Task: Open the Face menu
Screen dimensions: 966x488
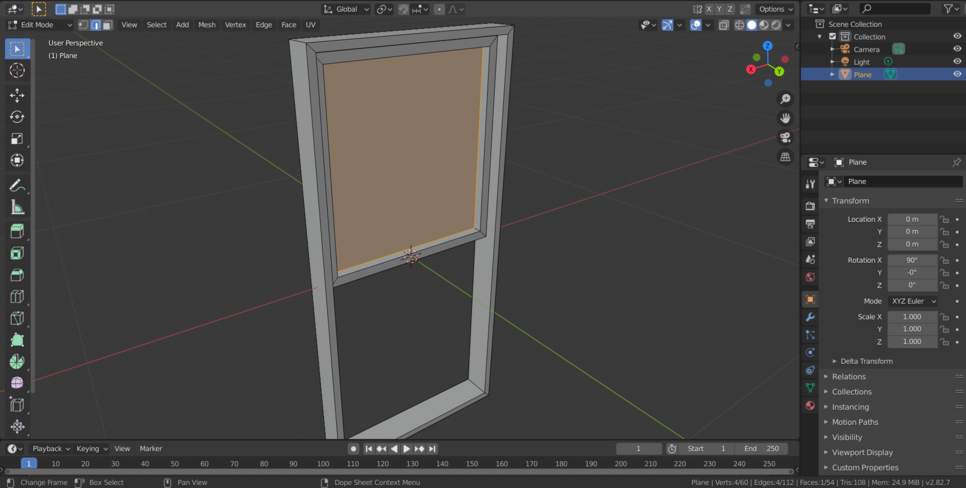Action: [288, 25]
